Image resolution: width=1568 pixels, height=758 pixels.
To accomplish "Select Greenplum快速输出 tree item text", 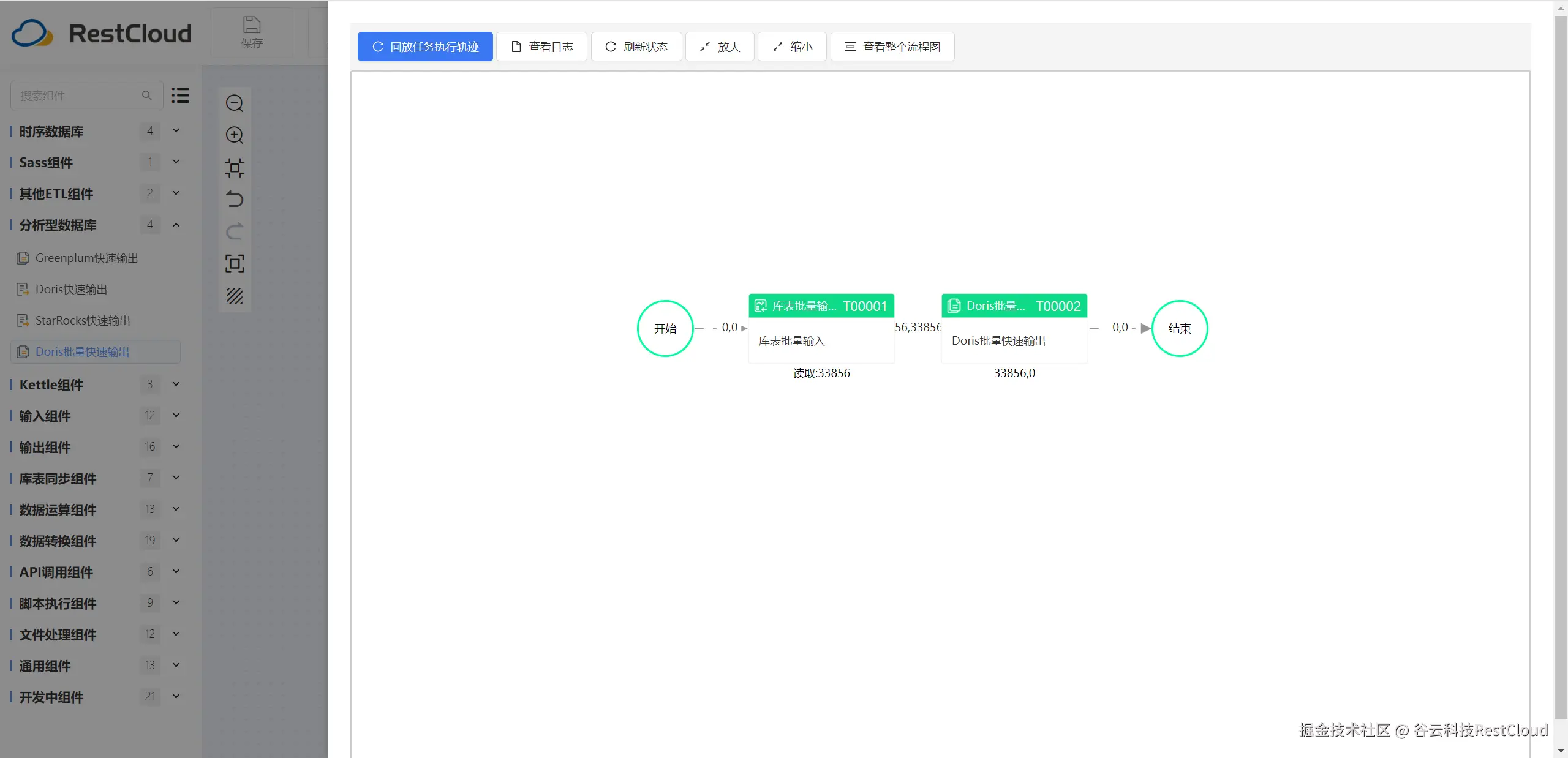I will click(87, 258).
